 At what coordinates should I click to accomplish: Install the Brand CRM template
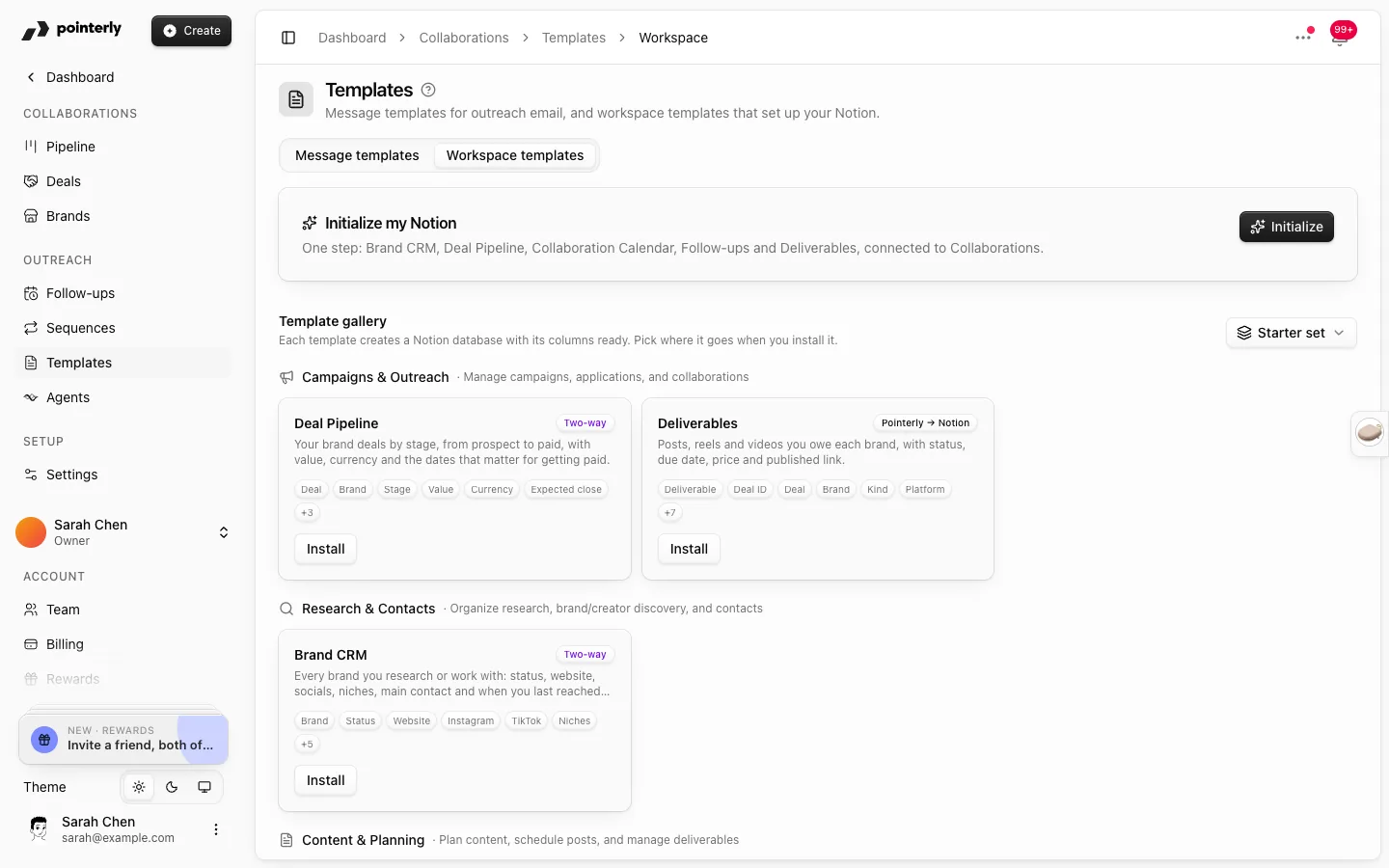pos(325,780)
